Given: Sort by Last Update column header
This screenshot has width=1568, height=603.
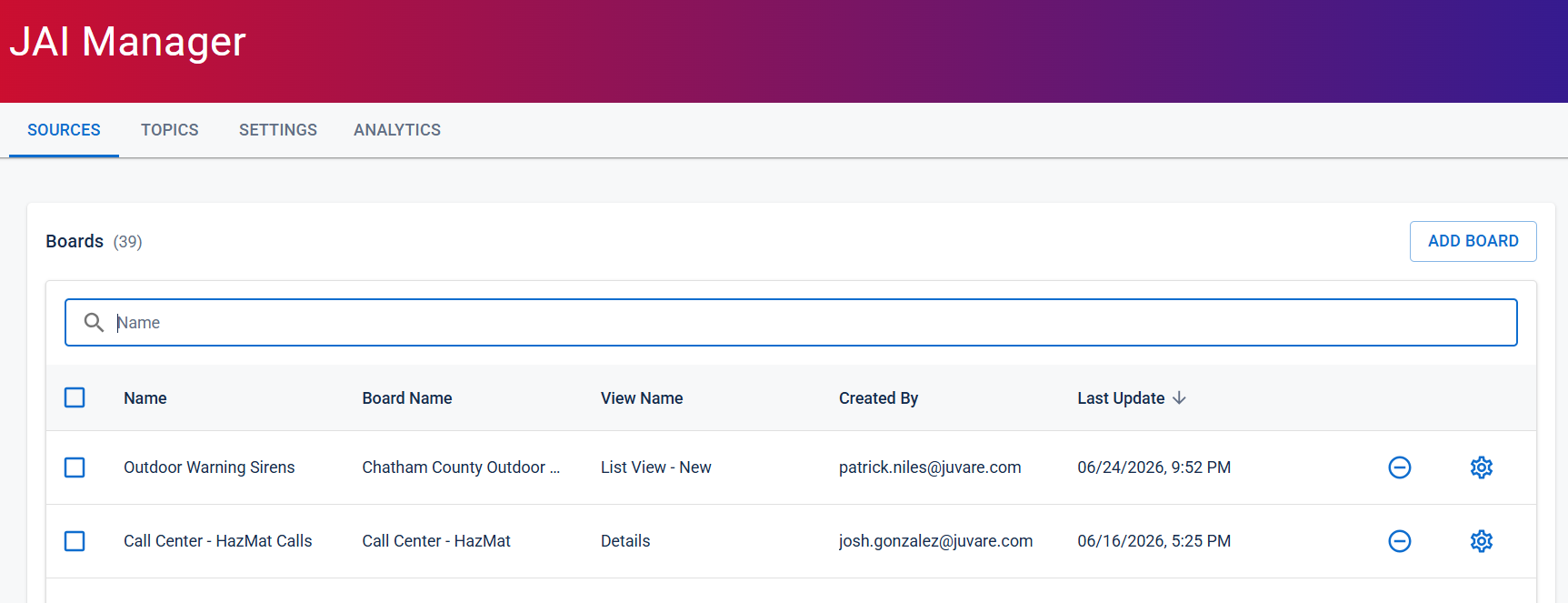Looking at the screenshot, I should (x=1121, y=398).
